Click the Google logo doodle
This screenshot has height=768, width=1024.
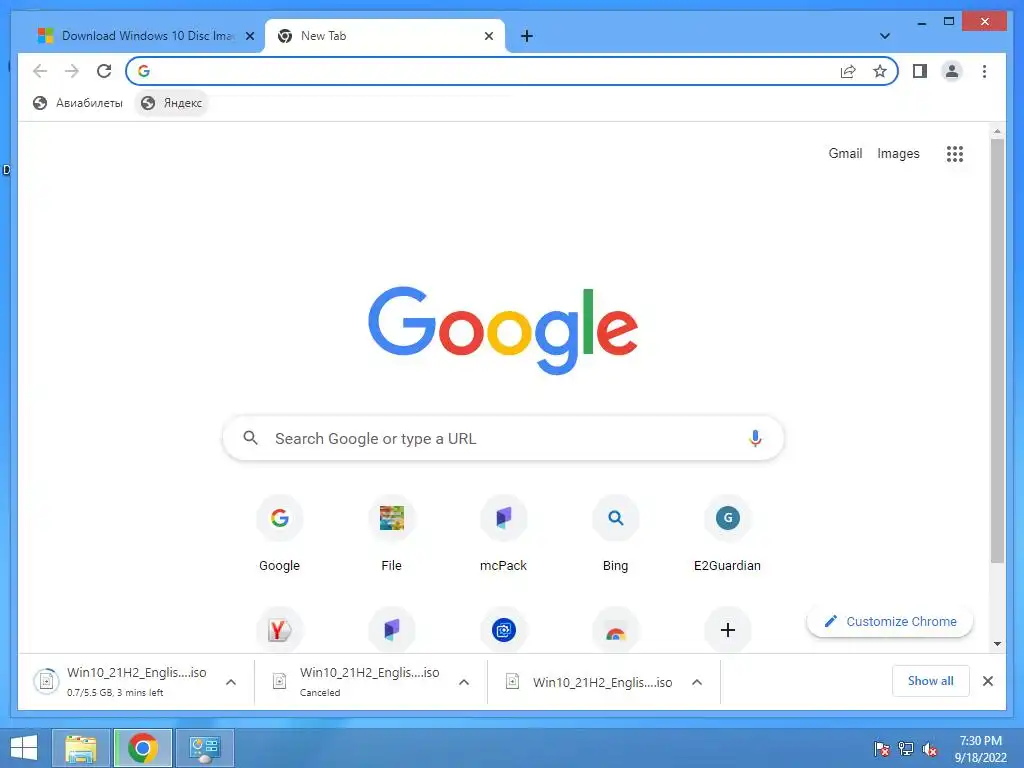[503, 330]
